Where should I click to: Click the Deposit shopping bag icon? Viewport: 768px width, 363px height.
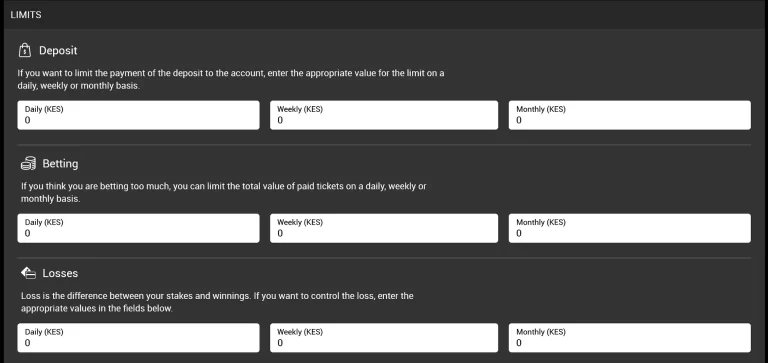[24, 50]
